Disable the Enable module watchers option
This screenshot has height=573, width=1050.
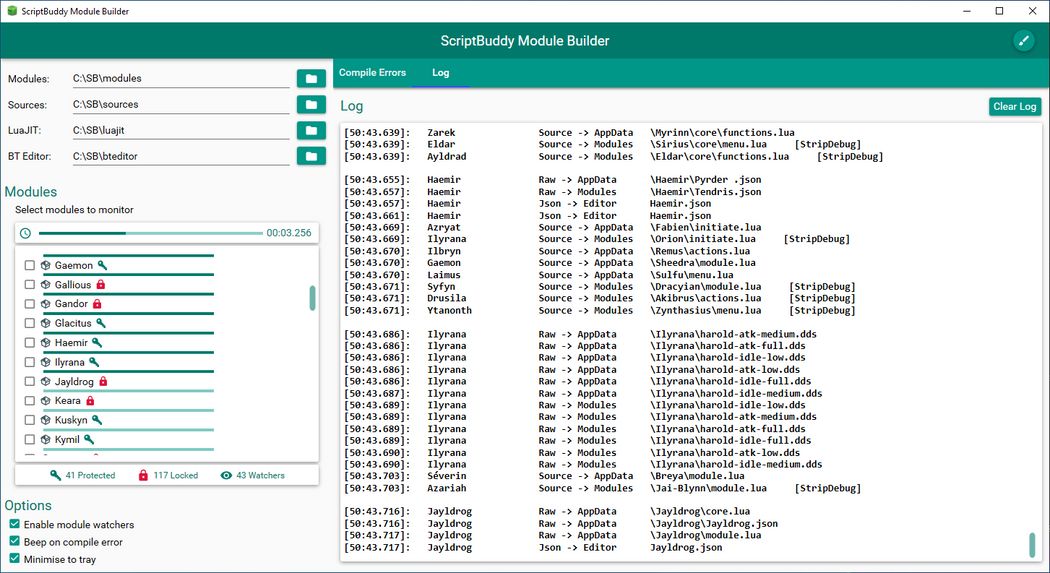click(x=14, y=524)
